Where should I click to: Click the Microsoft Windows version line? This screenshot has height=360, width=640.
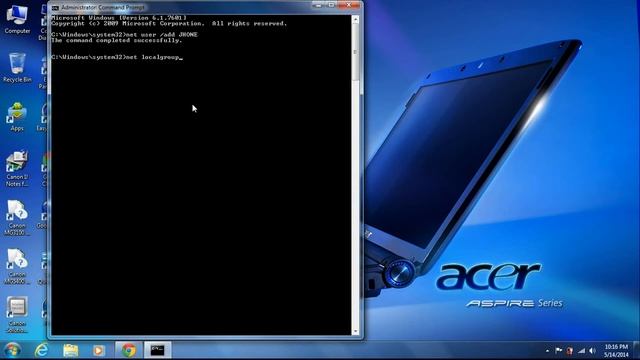click(119, 18)
